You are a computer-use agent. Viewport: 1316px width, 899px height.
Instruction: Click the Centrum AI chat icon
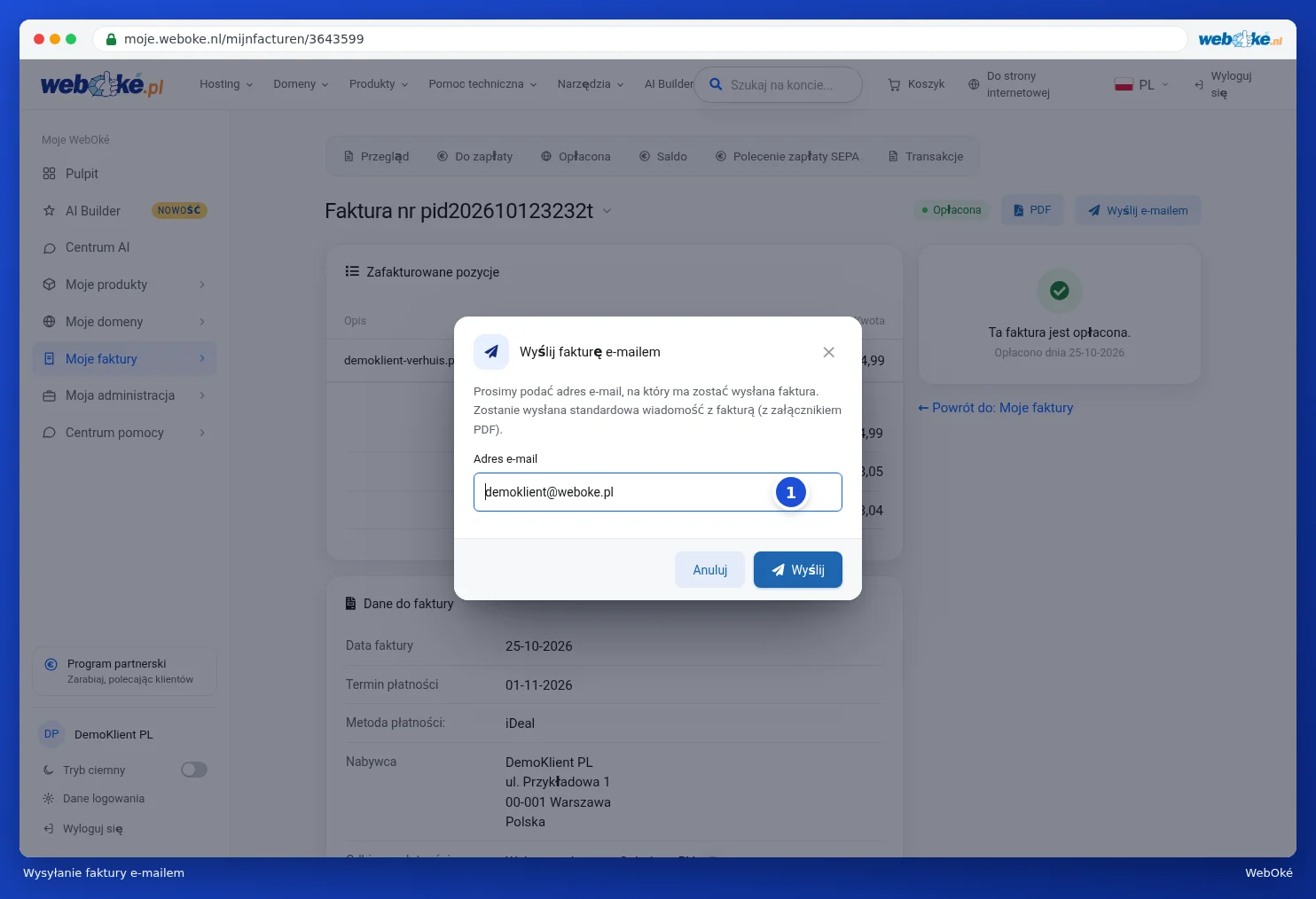point(49,248)
